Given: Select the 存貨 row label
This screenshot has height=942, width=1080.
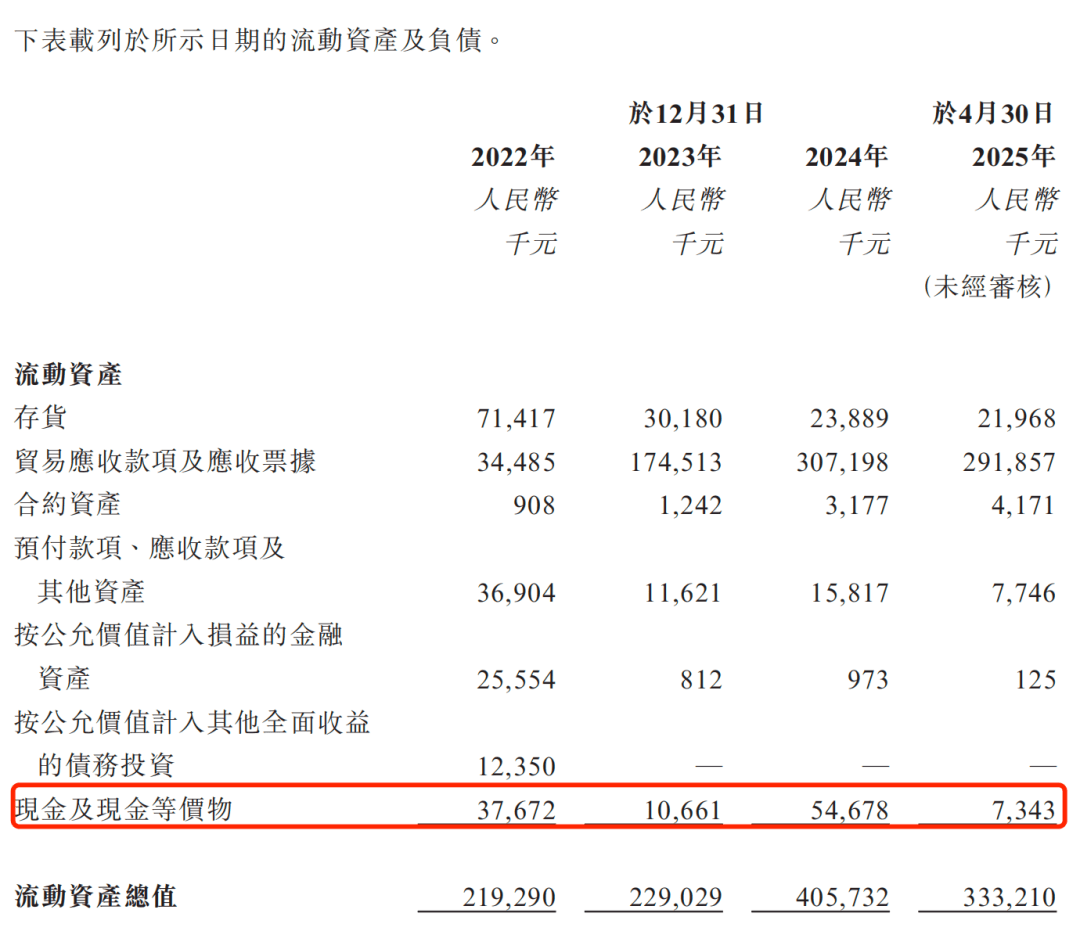Looking at the screenshot, I should coord(41,418).
